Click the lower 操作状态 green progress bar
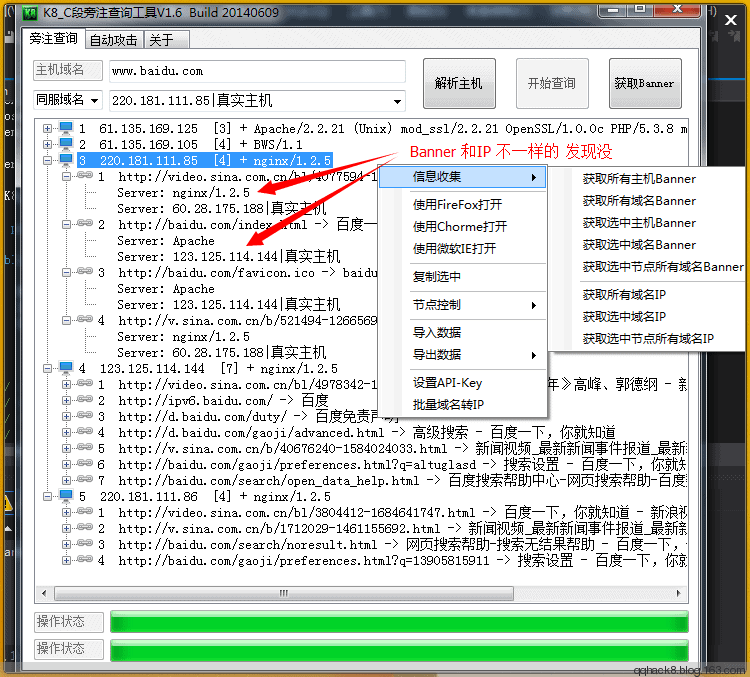Viewport: 750px width, 677px height. (399, 650)
